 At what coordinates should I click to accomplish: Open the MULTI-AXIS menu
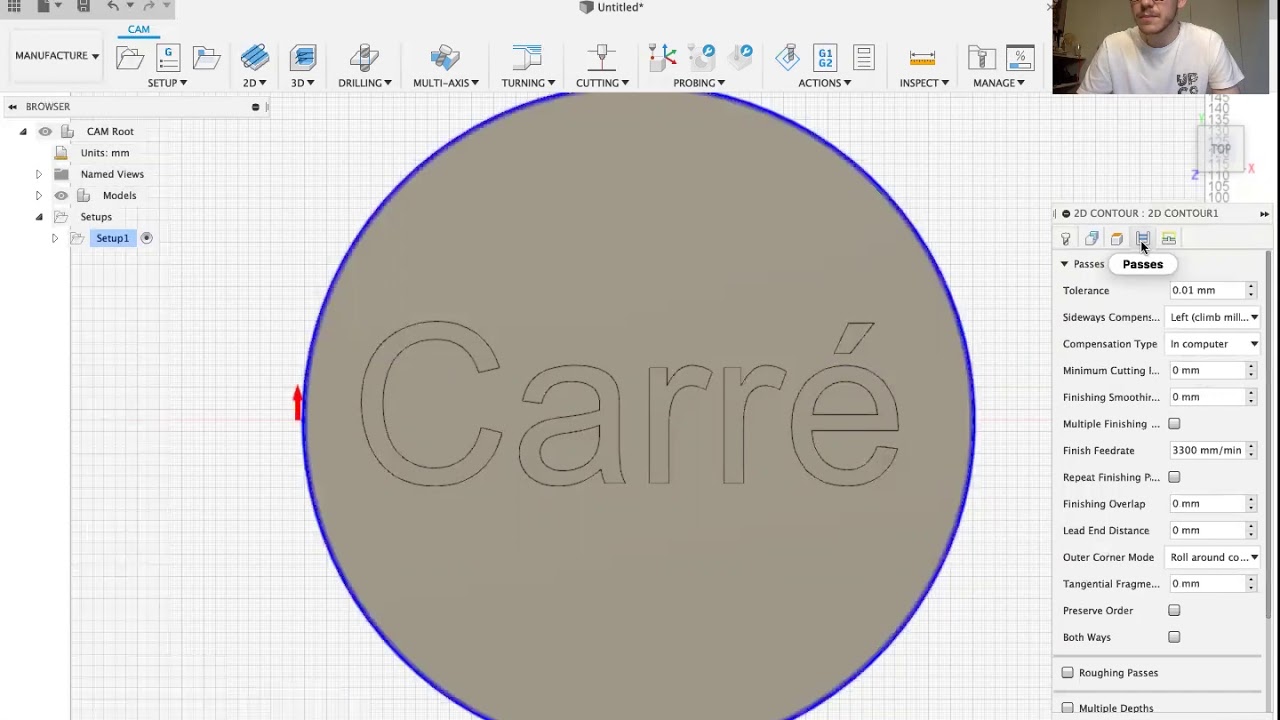445,83
